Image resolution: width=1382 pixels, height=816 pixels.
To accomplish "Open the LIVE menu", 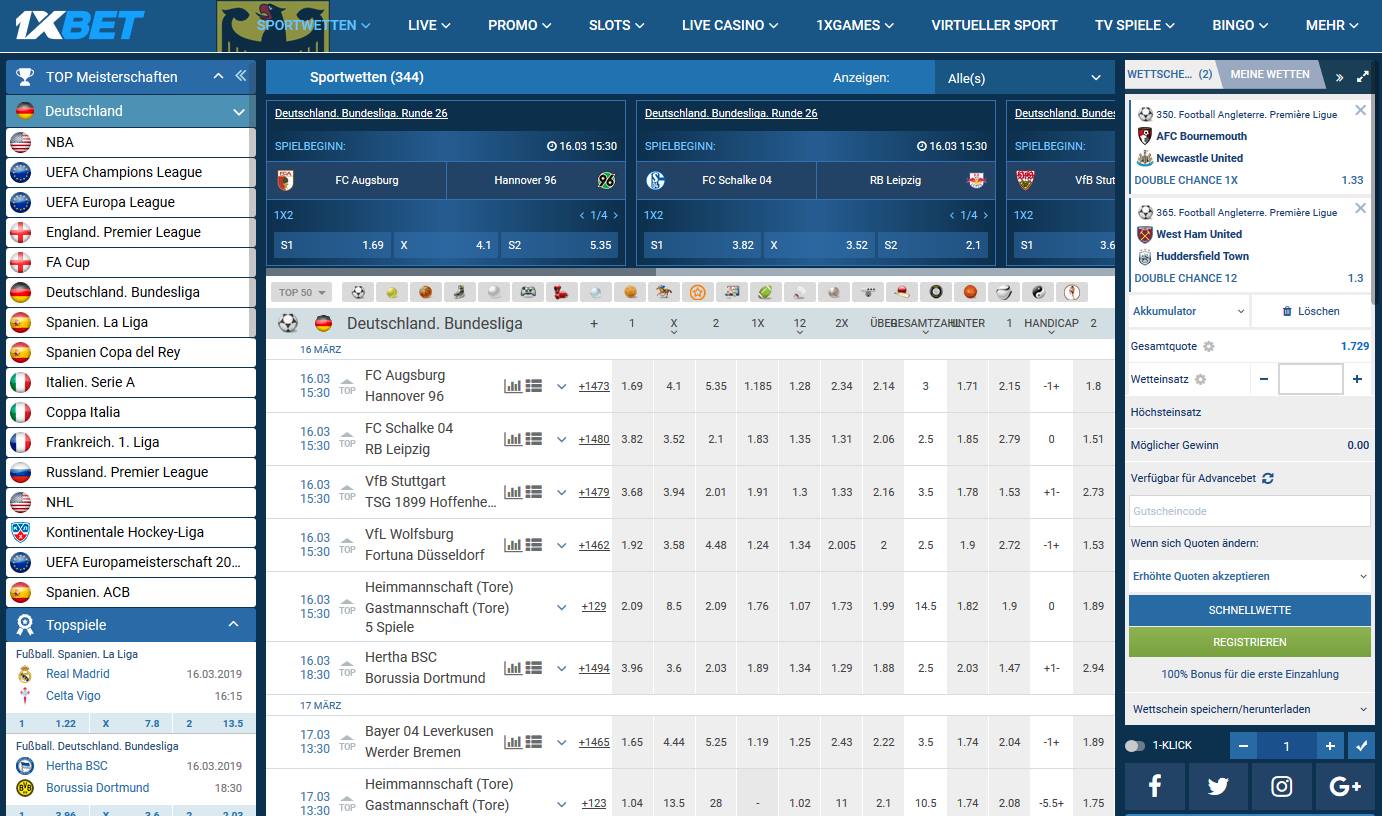I will click(429, 25).
